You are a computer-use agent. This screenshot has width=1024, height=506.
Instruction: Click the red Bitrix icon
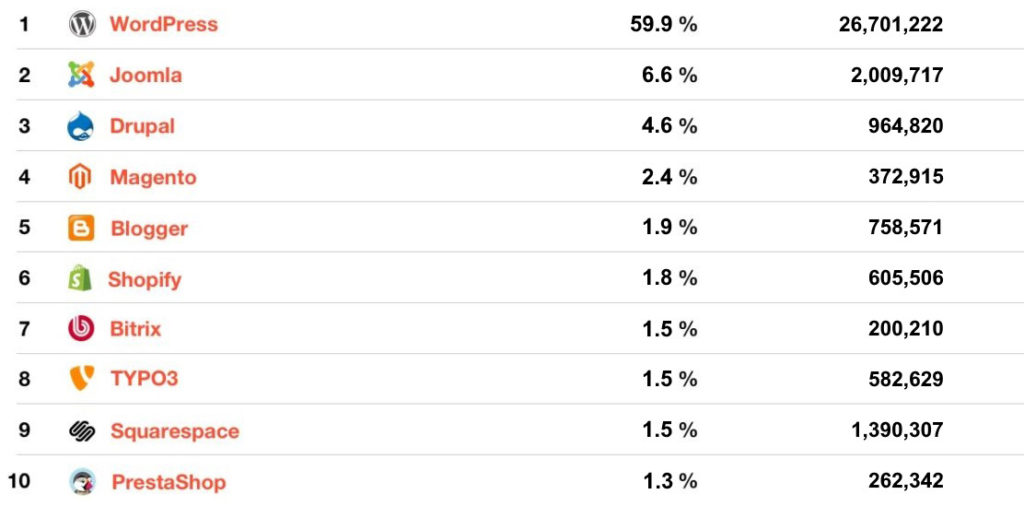(81, 328)
